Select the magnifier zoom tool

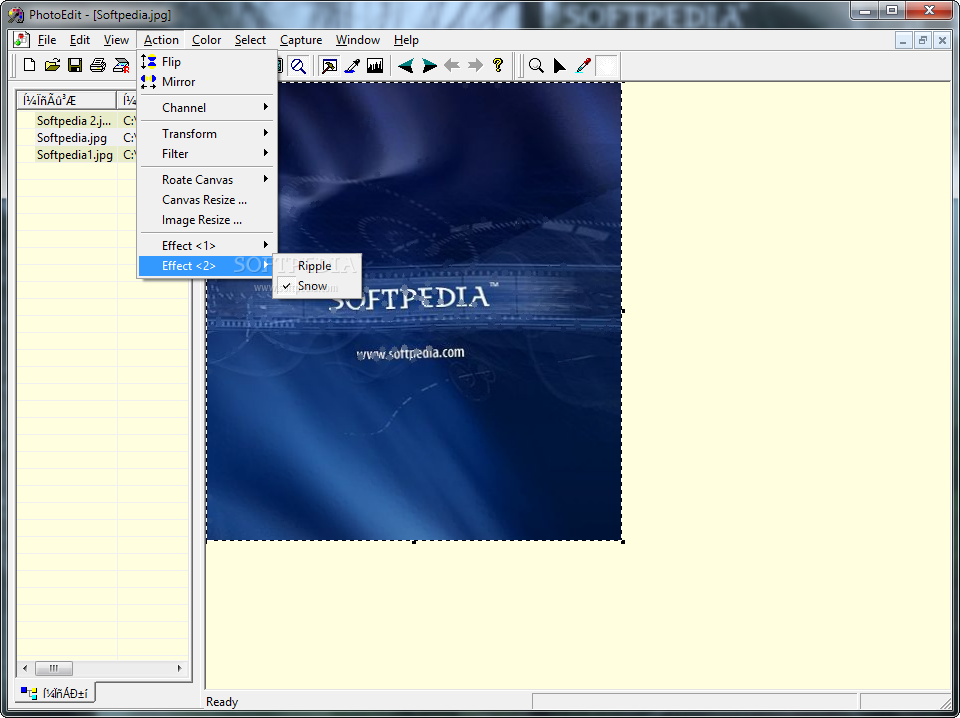click(536, 65)
